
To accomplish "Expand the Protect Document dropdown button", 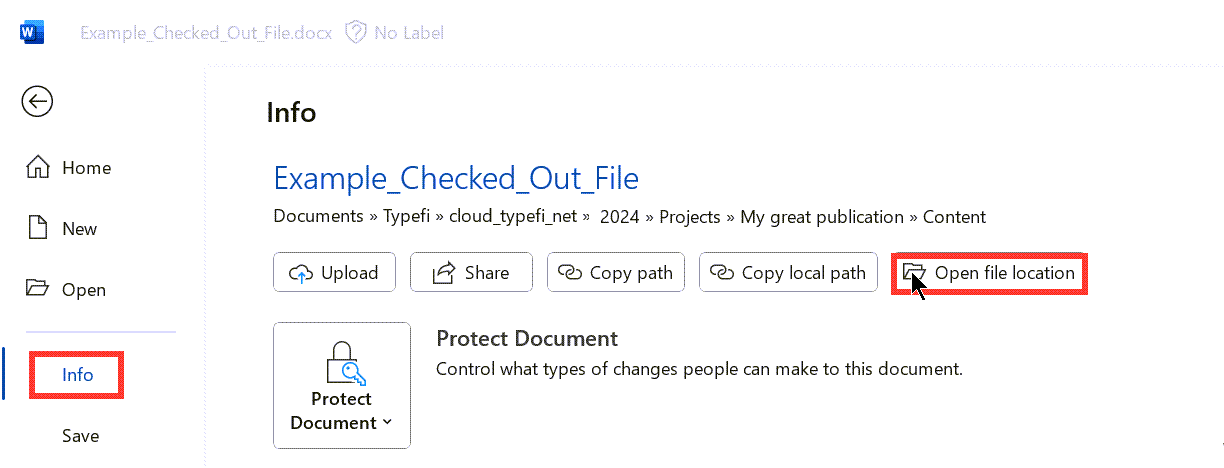I will click(342, 385).
